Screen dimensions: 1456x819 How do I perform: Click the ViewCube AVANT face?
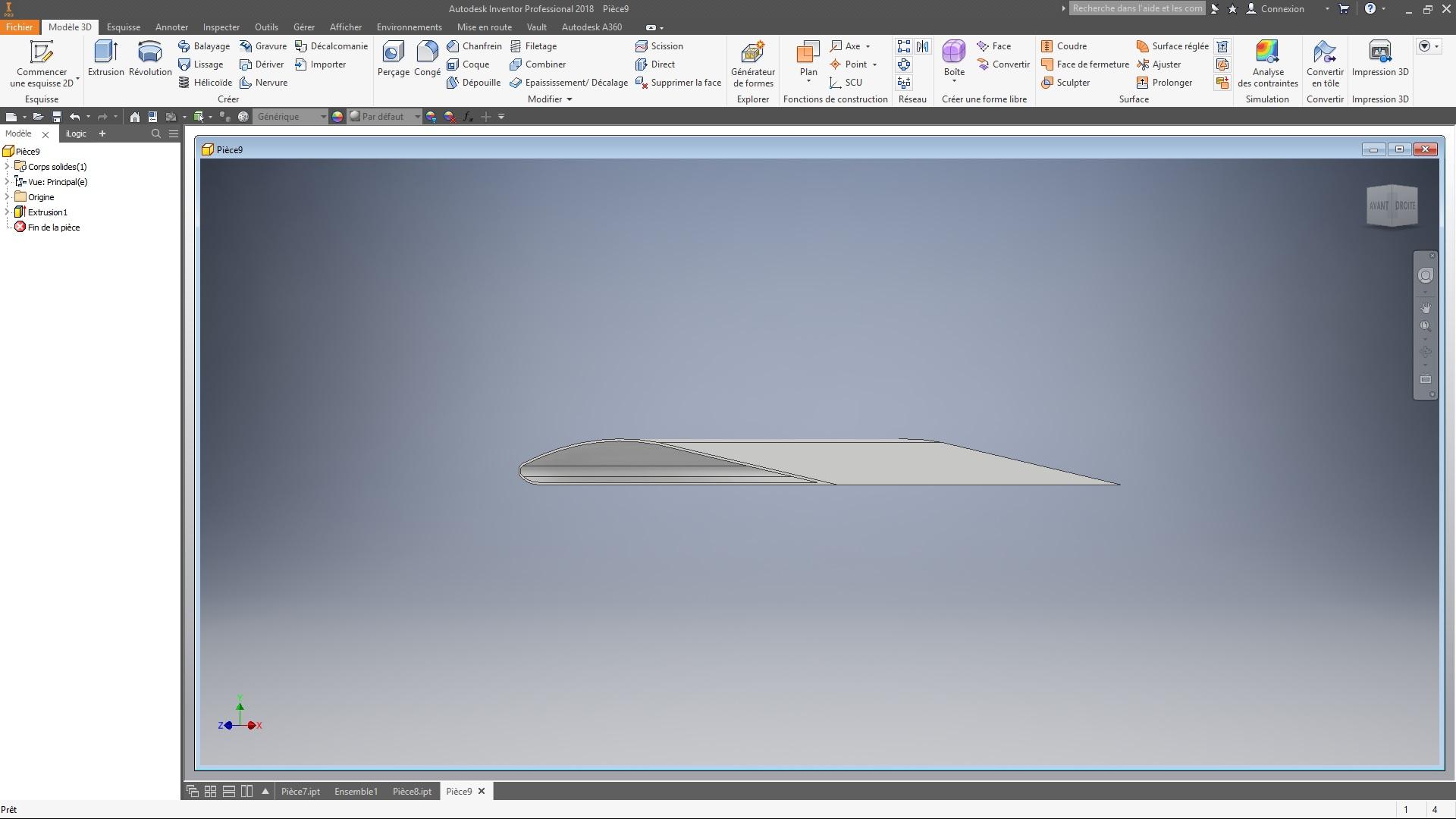pyautogui.click(x=1378, y=206)
